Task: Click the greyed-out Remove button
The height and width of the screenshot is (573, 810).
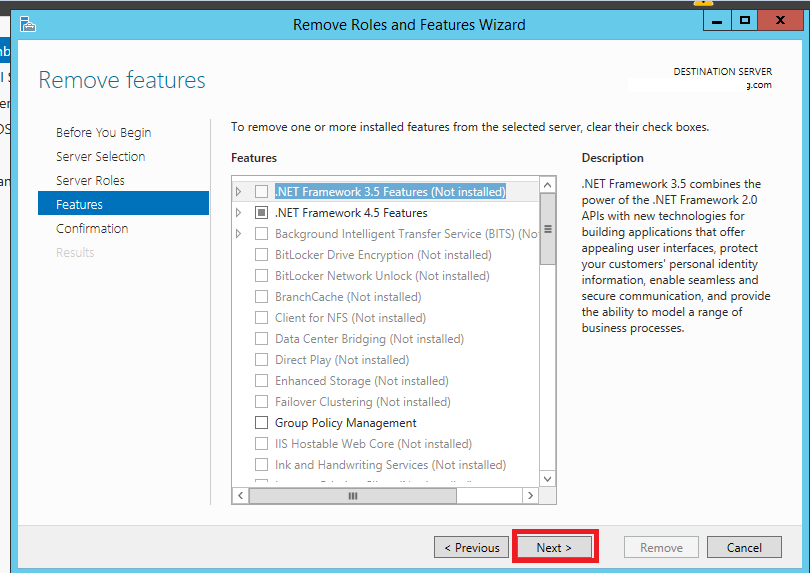Action: pyautogui.click(x=661, y=547)
